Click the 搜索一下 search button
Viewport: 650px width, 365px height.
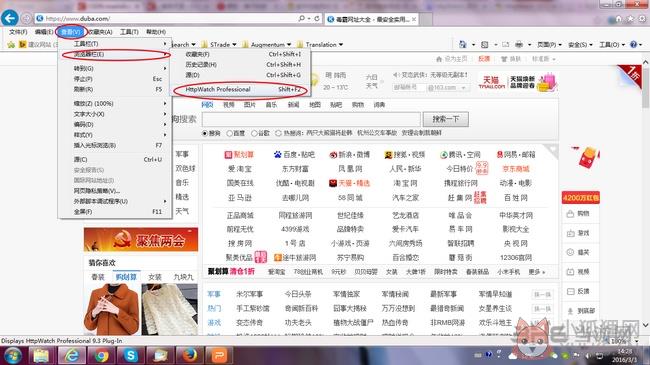click(446, 119)
